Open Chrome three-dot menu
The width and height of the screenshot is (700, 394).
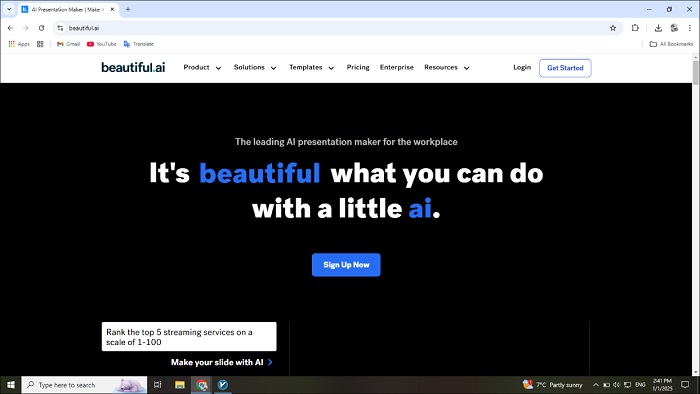pos(690,28)
